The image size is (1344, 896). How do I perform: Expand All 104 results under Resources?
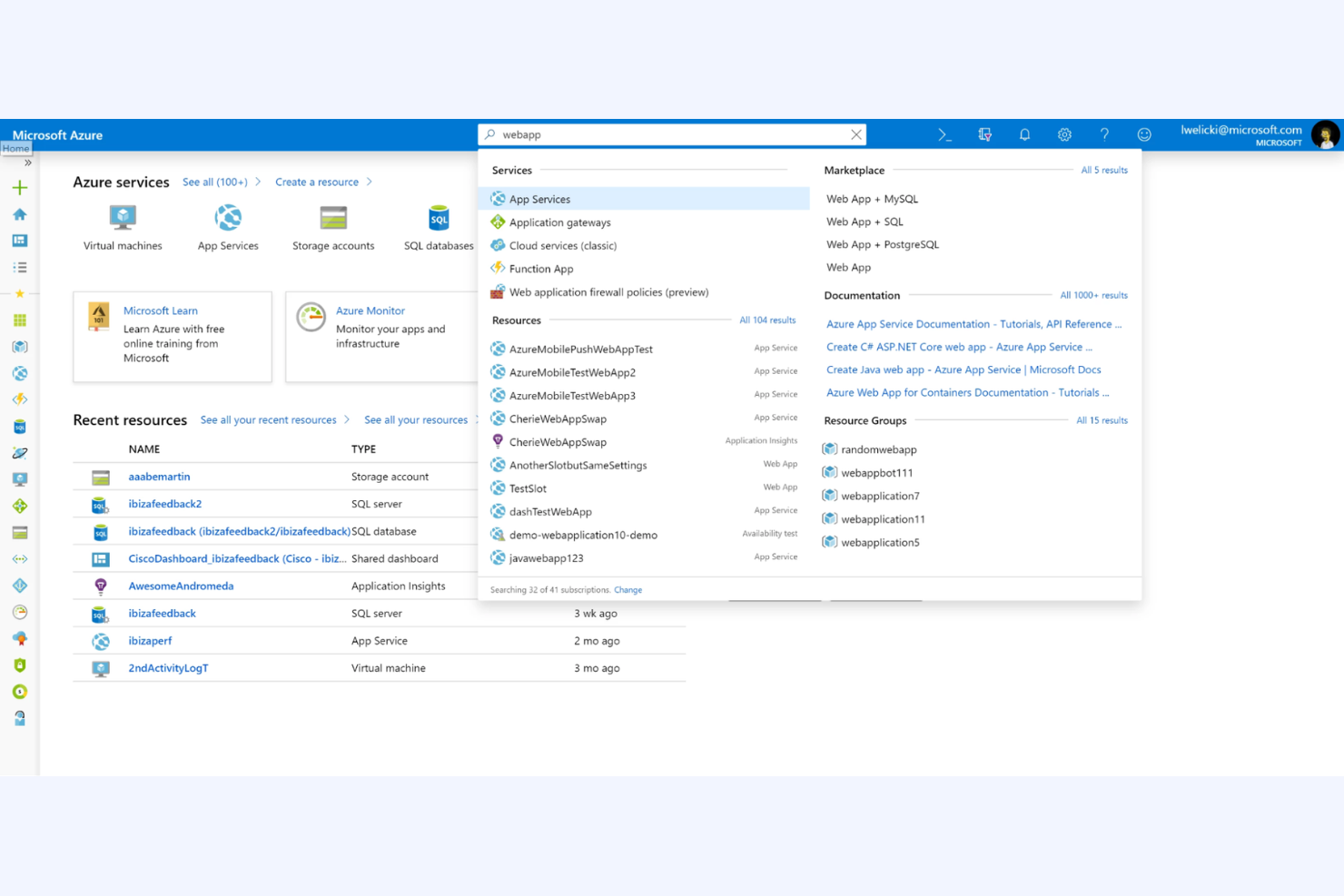coord(767,320)
